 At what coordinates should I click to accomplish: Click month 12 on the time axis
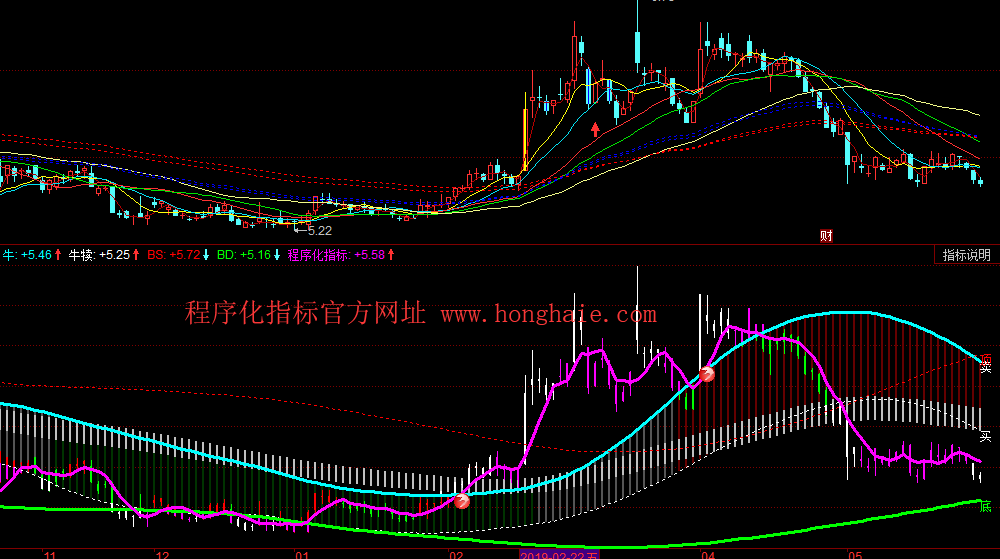pos(162,553)
